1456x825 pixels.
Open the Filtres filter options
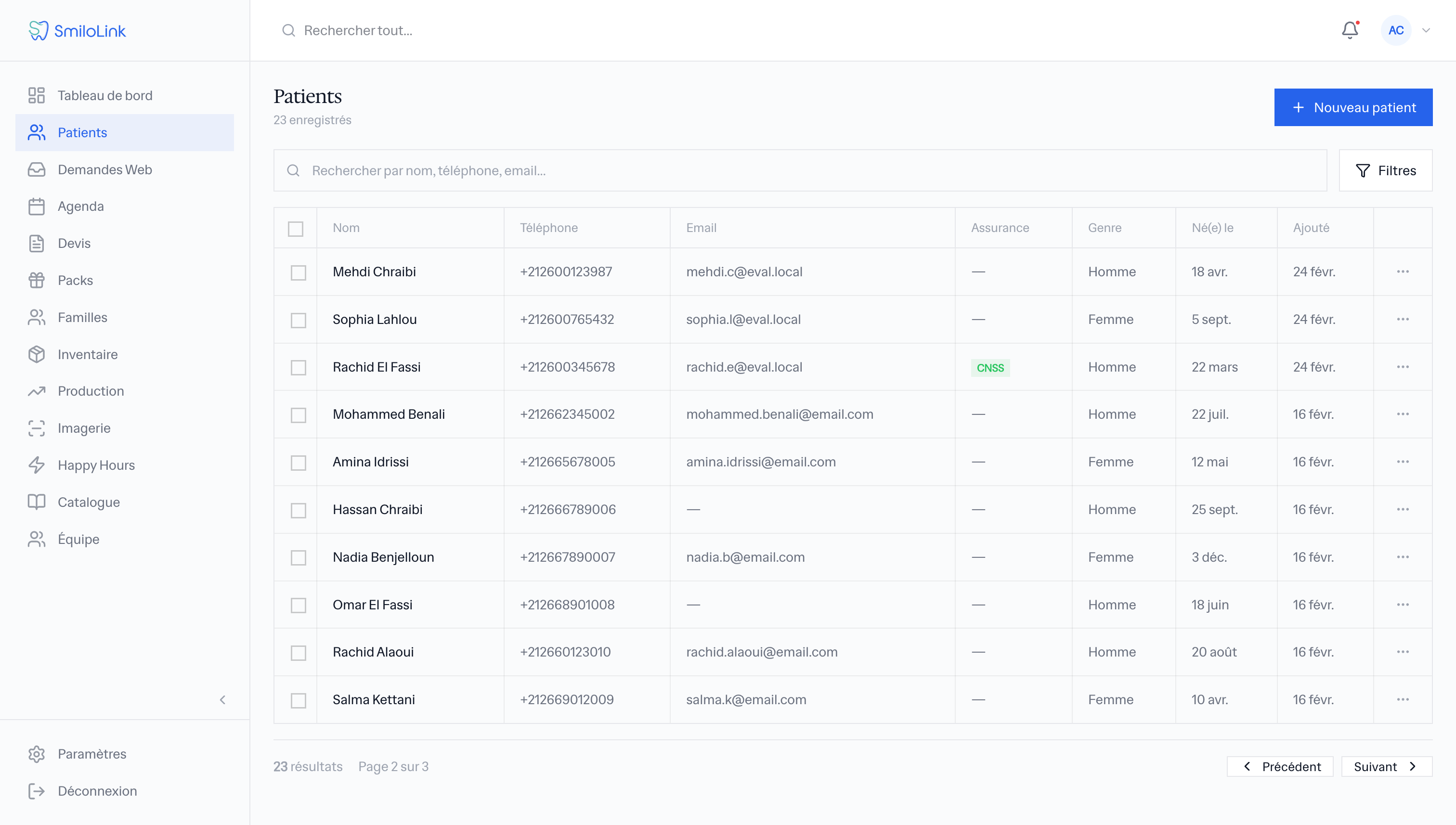tap(1385, 170)
